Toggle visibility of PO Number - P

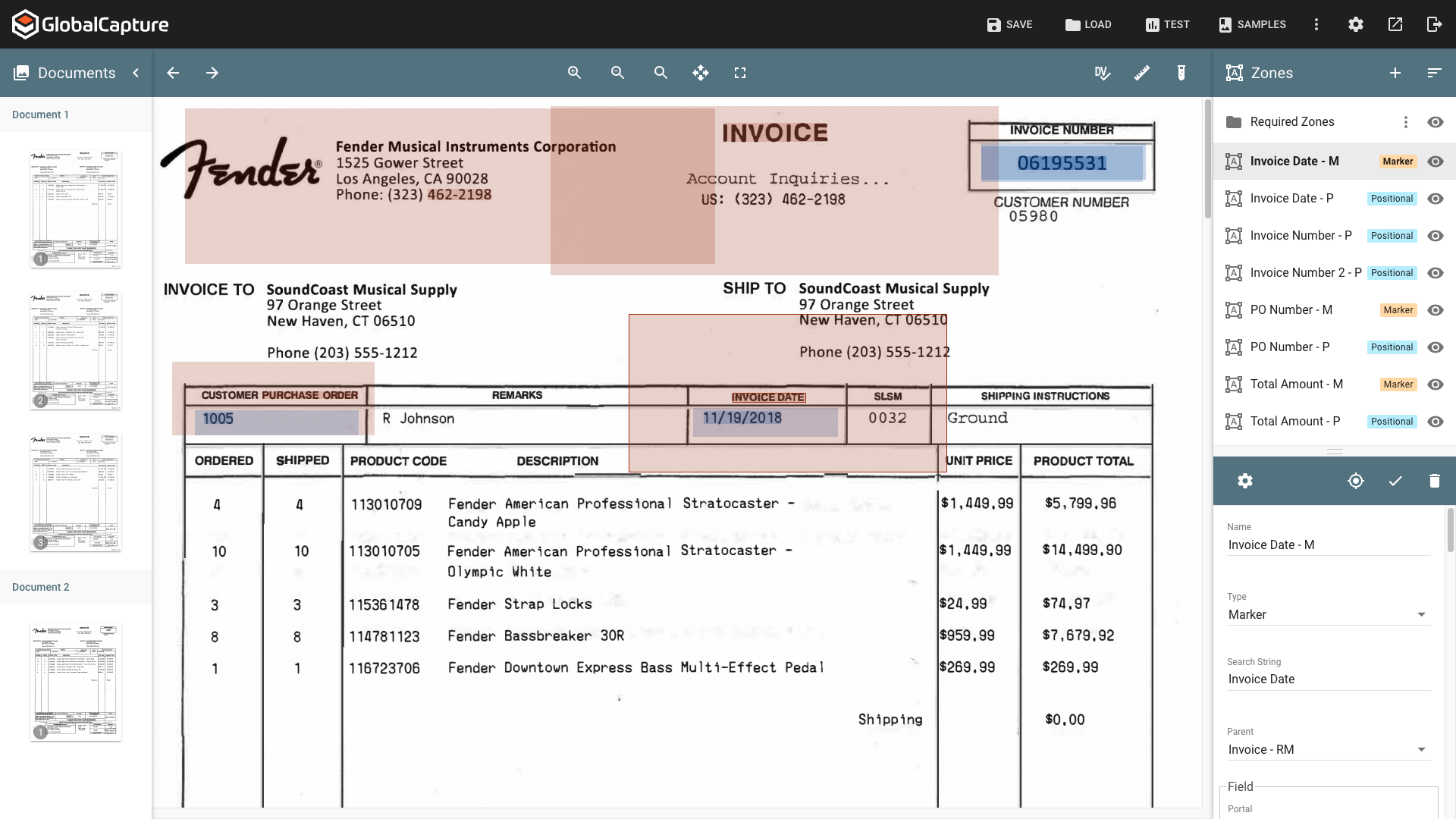pos(1436,347)
